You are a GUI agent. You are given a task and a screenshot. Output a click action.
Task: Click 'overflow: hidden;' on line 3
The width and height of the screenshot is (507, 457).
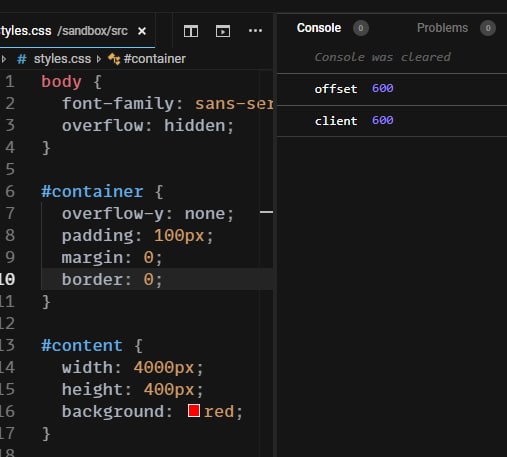(x=148, y=126)
